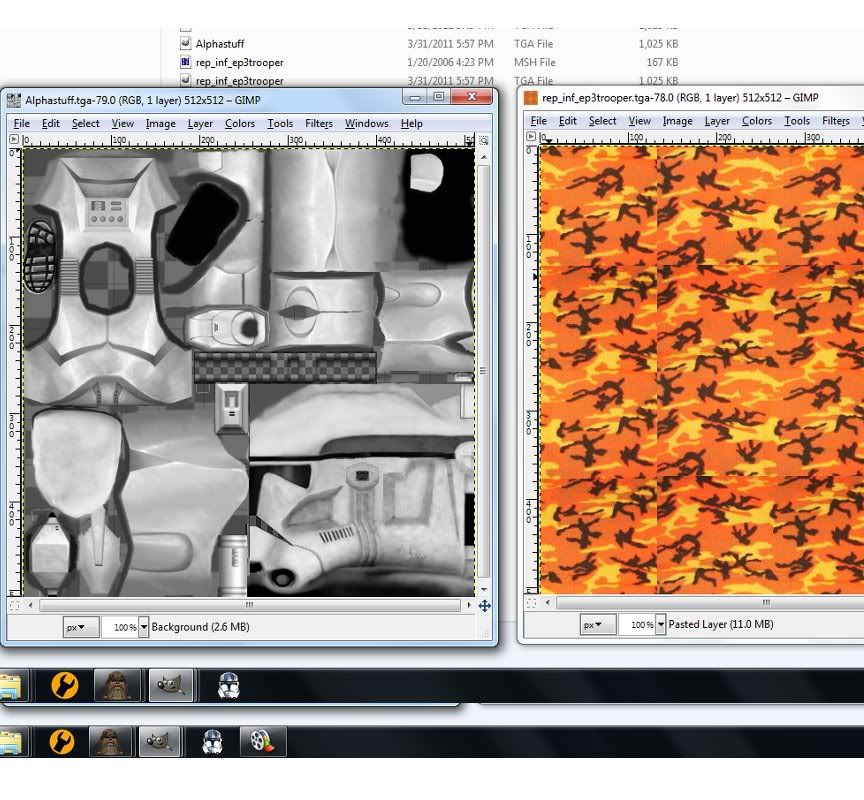Toggle zoom-on-resize icon in the Alphastuff window
The image size is (864, 800).
pos(484,140)
